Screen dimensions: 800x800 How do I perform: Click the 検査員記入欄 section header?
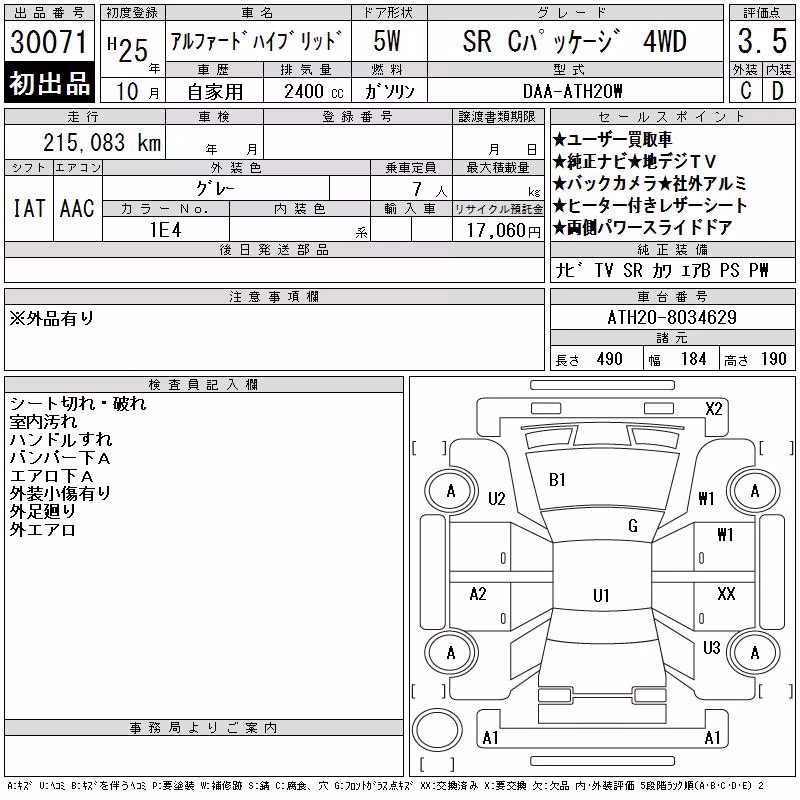[x=204, y=385]
